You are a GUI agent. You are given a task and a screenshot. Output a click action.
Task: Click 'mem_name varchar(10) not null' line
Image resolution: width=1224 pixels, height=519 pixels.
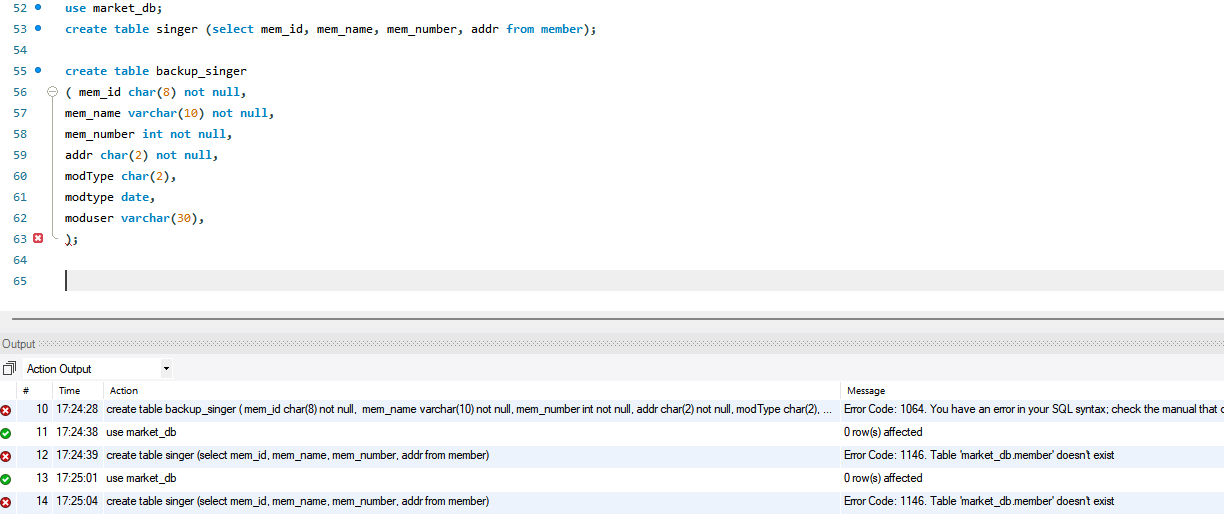coord(169,113)
